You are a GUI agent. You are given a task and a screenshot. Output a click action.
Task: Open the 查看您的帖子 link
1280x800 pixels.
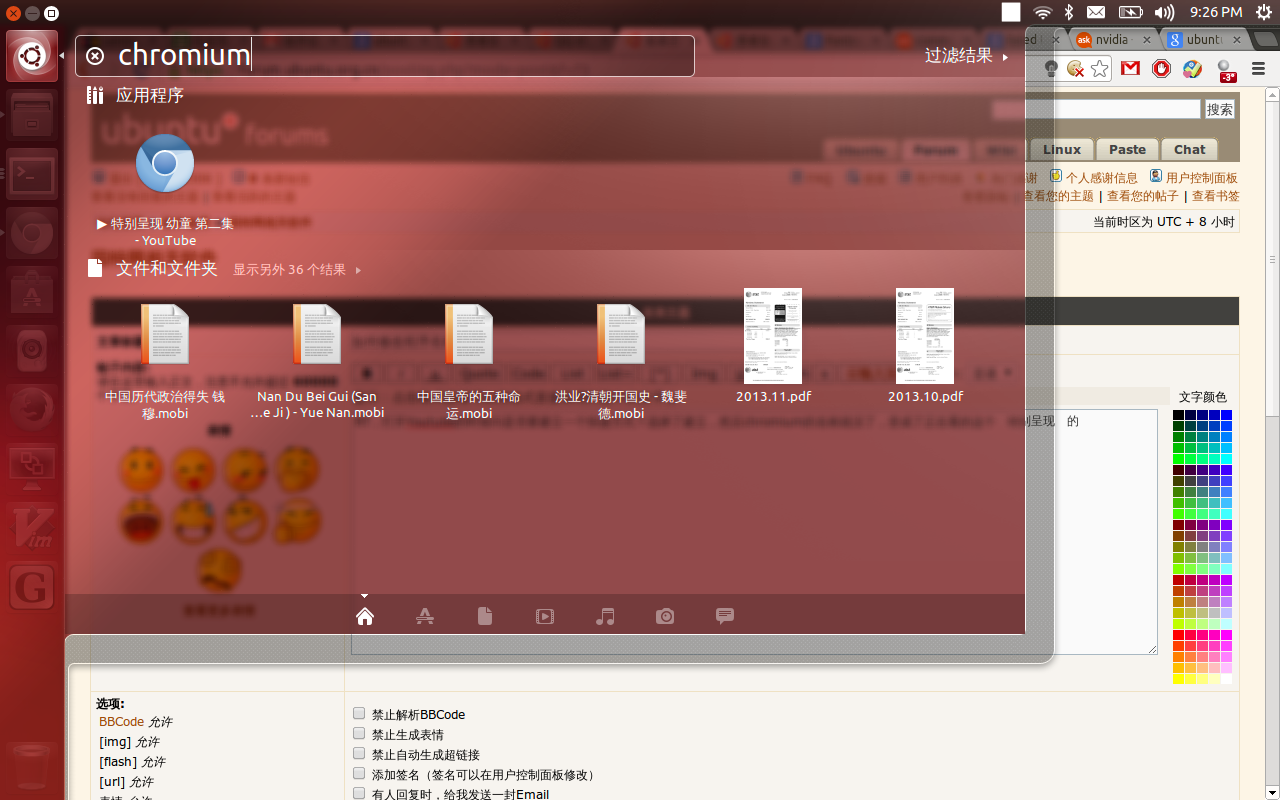point(1143,196)
